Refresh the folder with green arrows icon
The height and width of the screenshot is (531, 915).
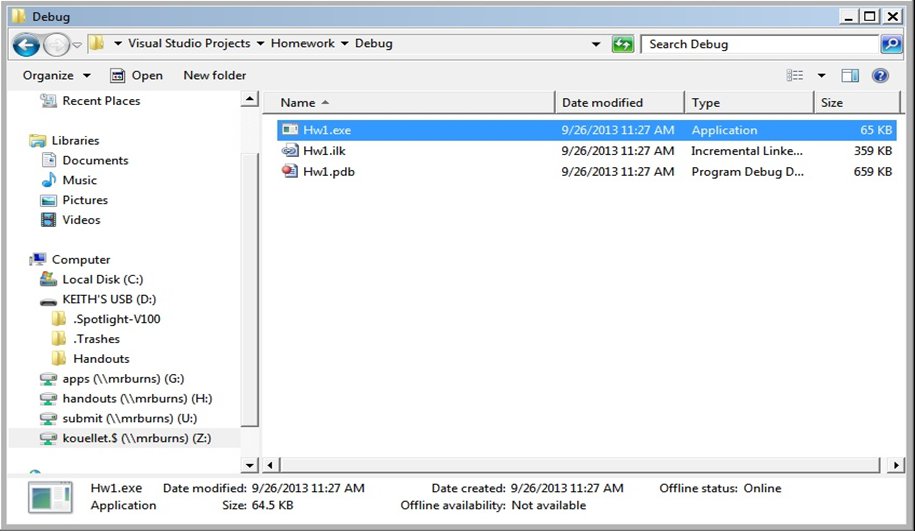click(623, 44)
